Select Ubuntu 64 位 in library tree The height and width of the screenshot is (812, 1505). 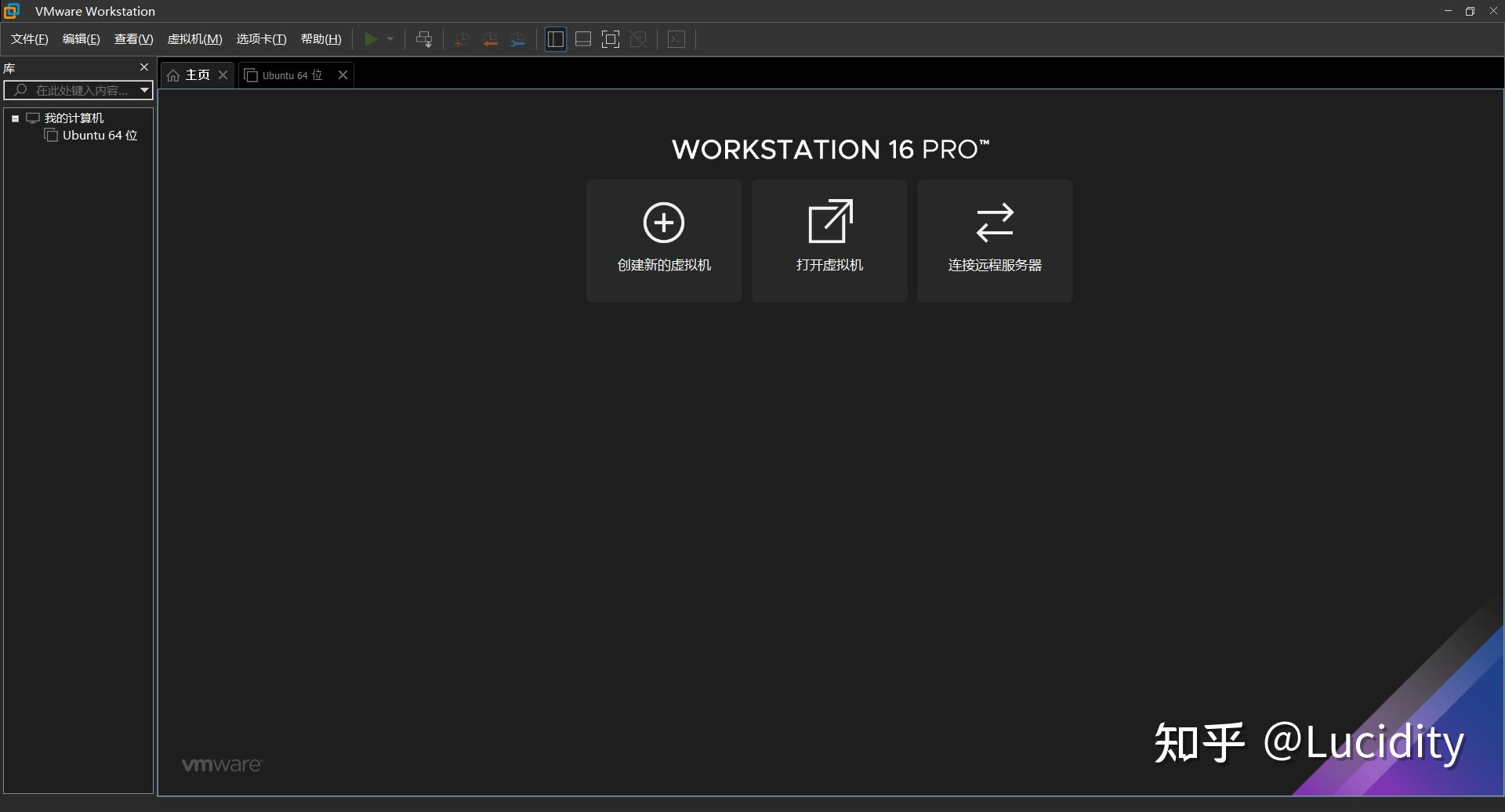(100, 136)
